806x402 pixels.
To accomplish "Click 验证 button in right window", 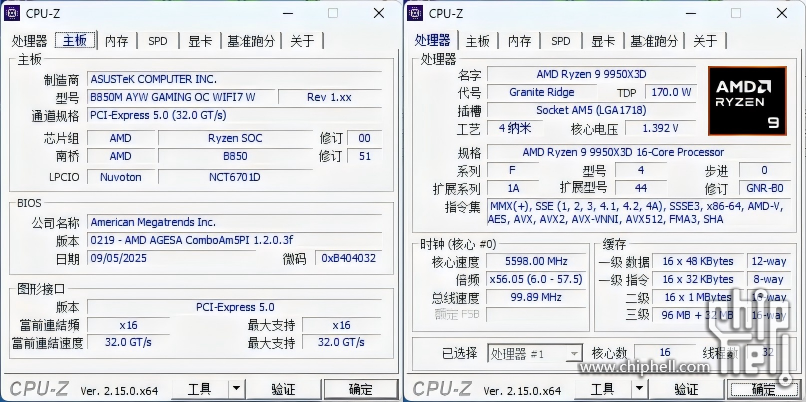I will pos(686,390).
